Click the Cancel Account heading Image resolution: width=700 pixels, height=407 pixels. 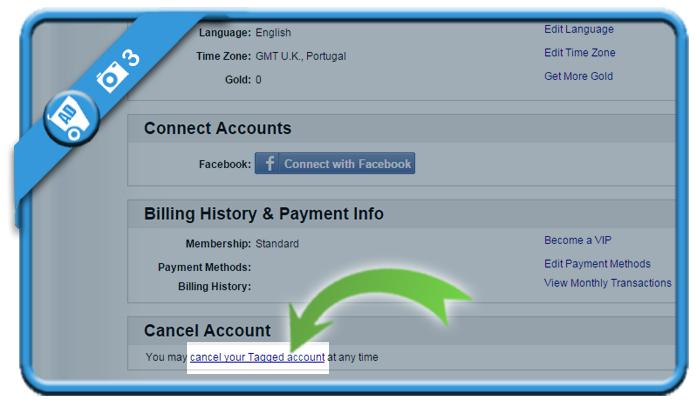point(207,331)
